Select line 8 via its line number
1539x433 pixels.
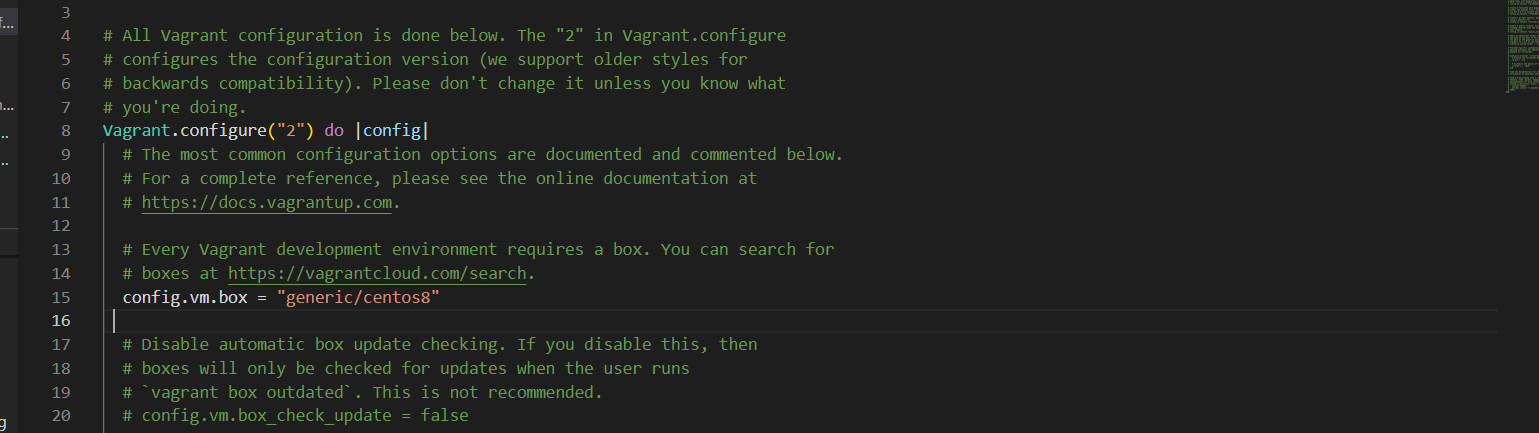[x=65, y=131]
